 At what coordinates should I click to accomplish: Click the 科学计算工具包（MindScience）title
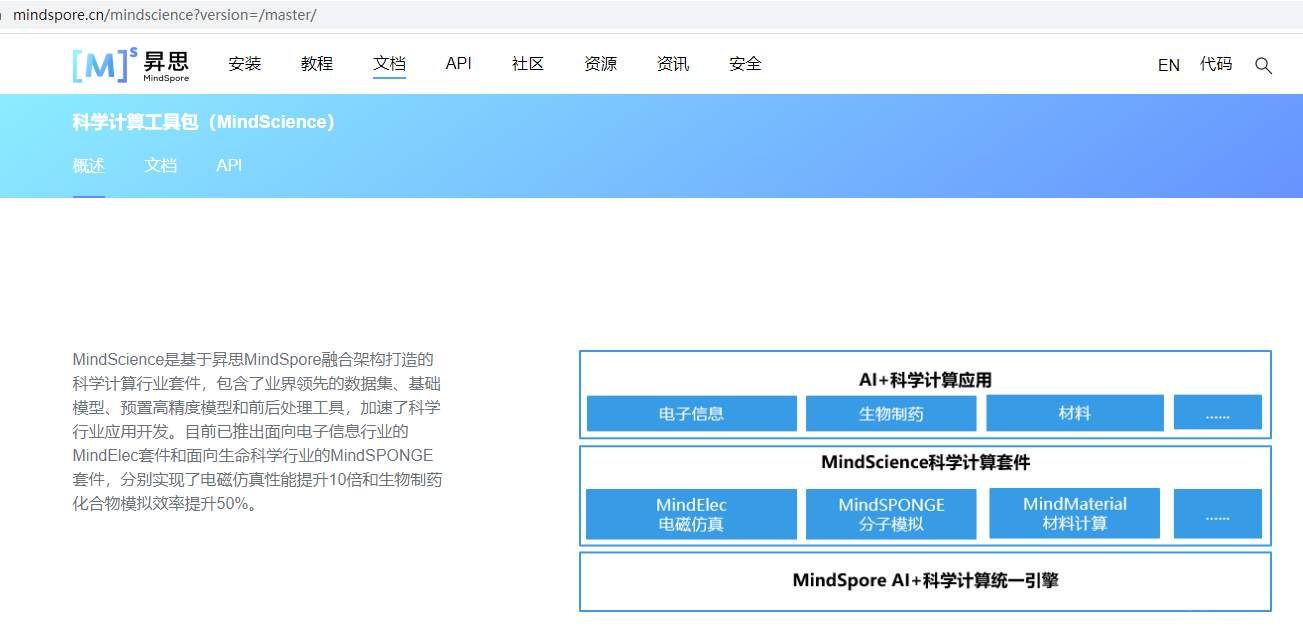point(203,122)
